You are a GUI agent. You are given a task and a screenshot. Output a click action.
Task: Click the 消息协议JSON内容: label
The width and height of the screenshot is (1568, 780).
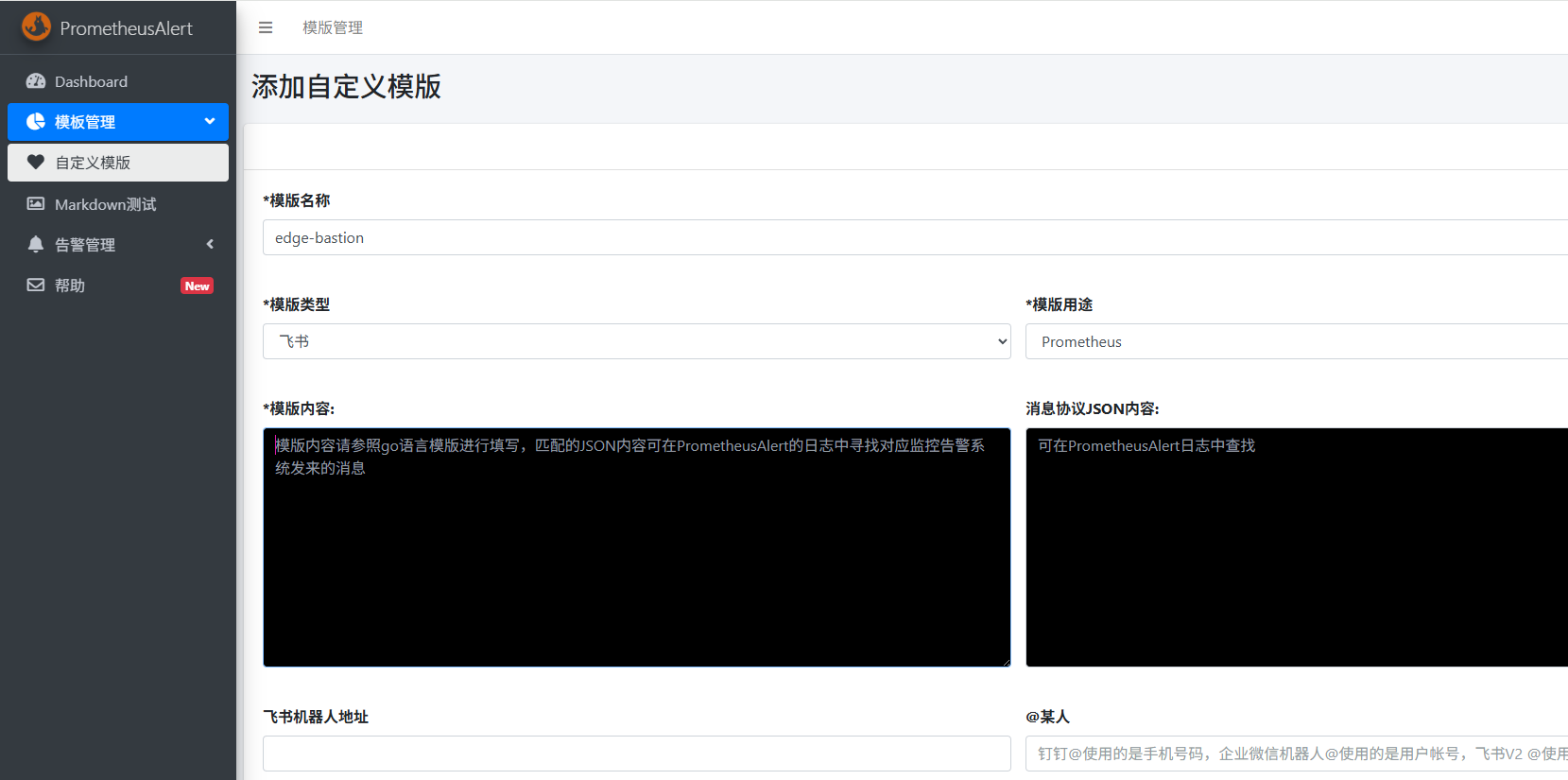click(1093, 408)
